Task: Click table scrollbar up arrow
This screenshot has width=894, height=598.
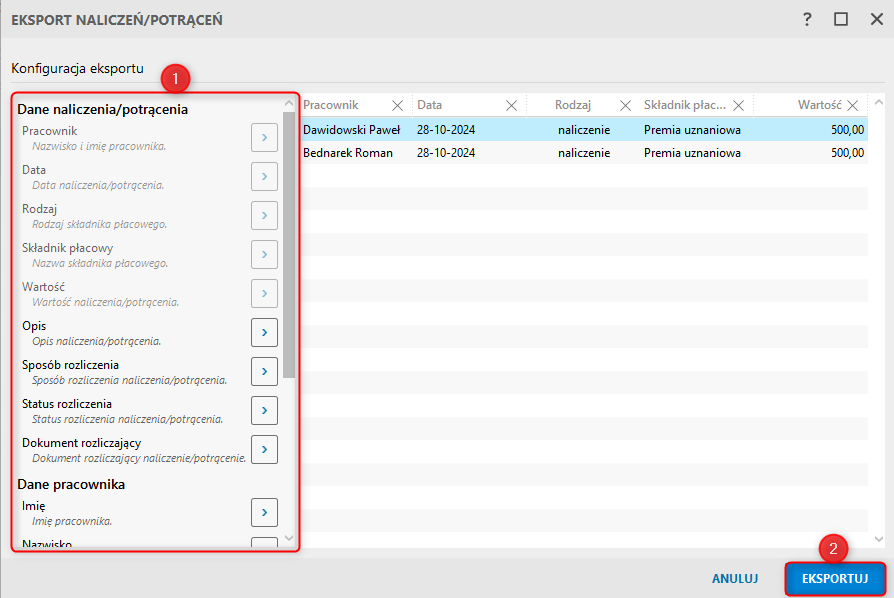Action: coord(879,103)
